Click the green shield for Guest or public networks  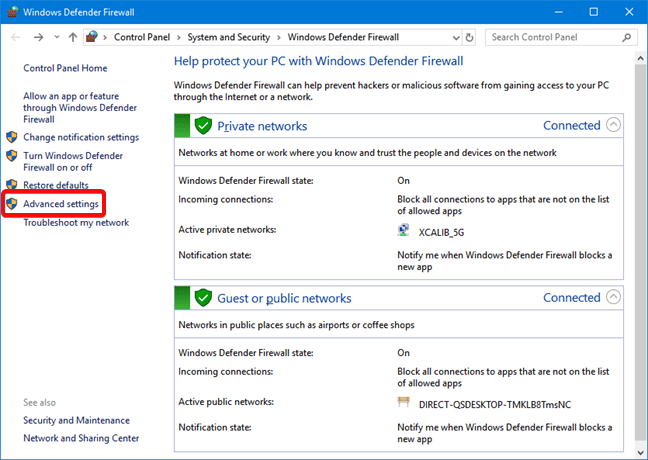point(203,298)
